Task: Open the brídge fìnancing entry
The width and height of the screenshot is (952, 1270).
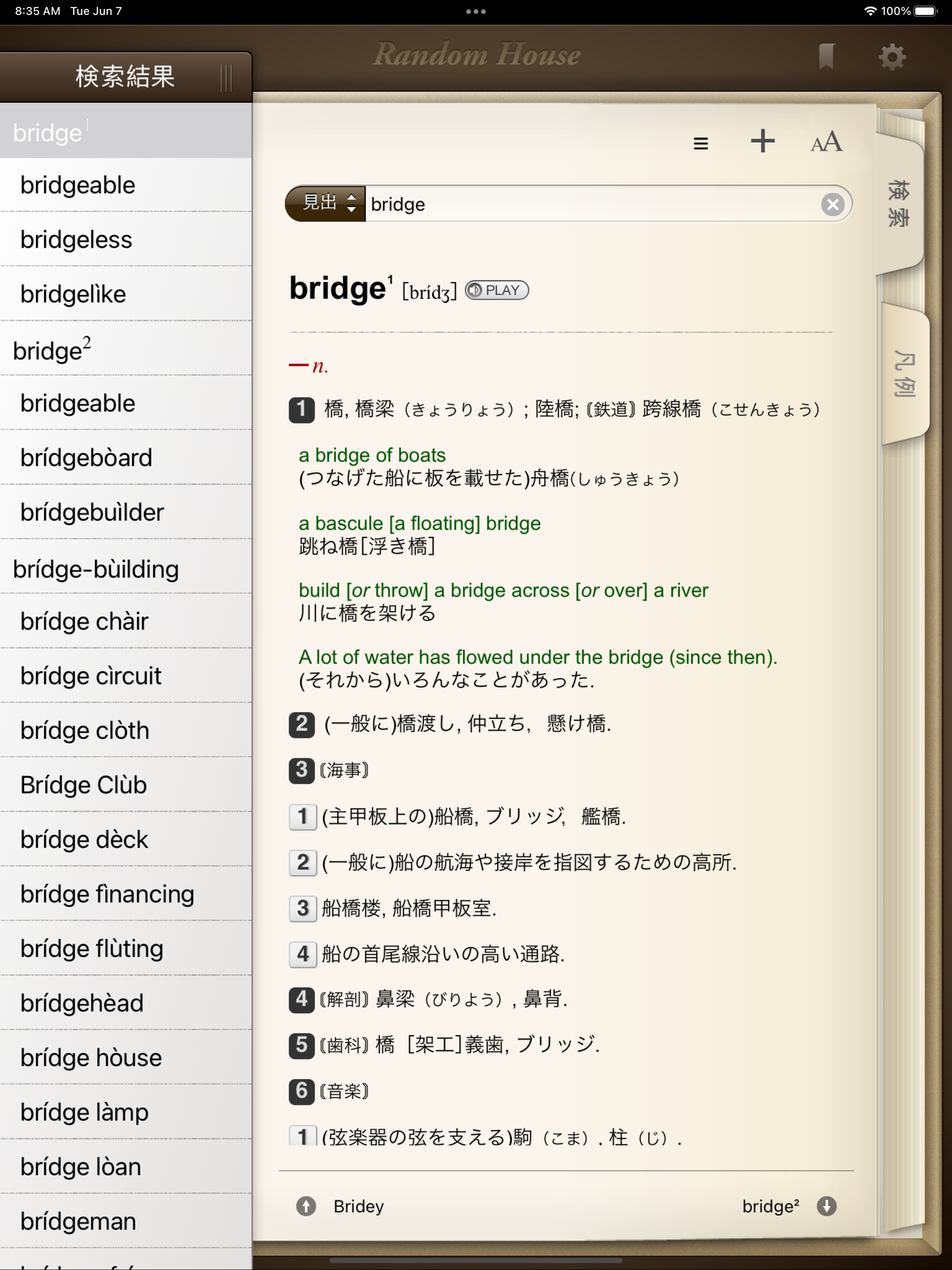Action: (x=107, y=894)
